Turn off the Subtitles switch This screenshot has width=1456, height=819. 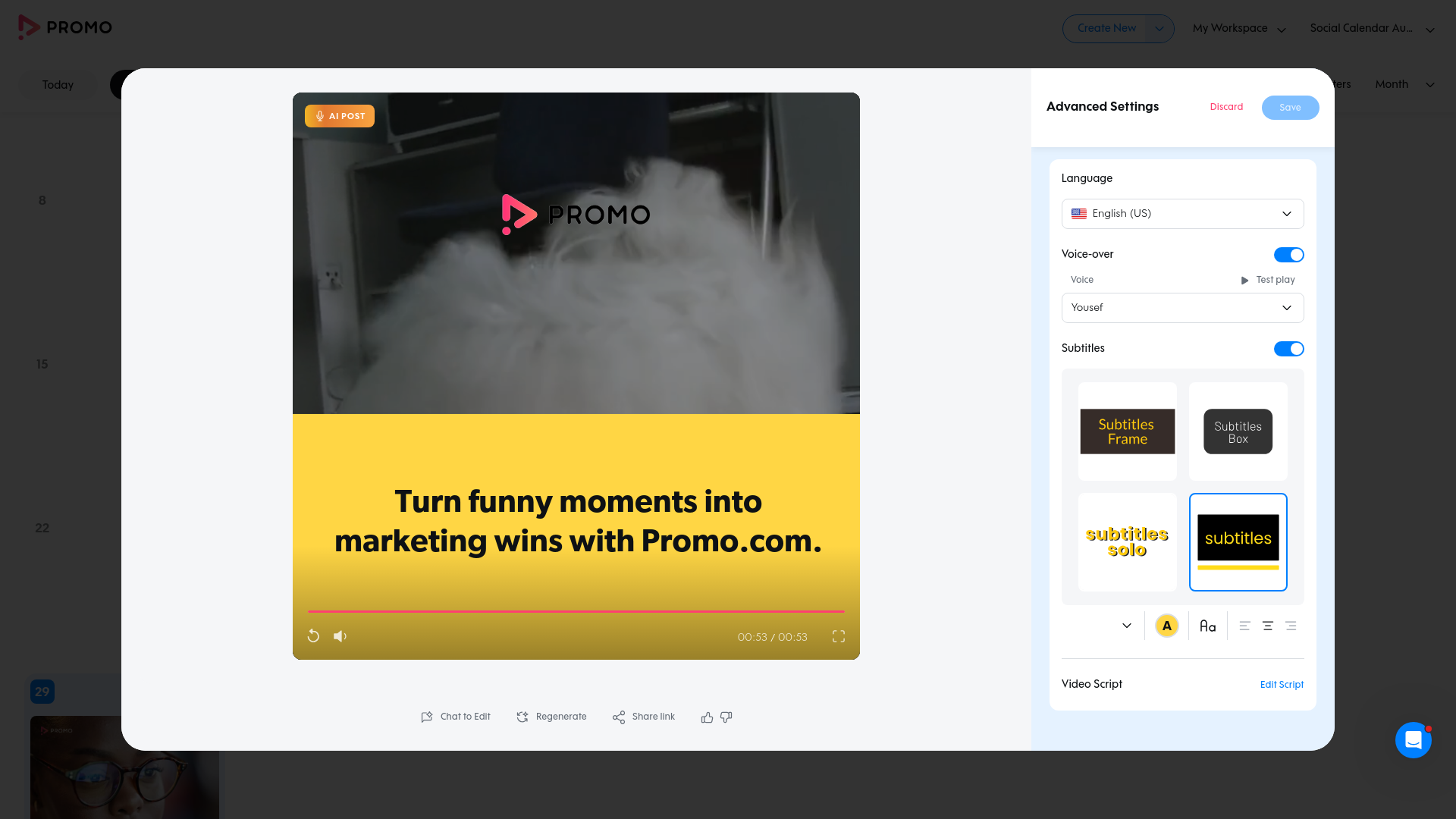1288,349
